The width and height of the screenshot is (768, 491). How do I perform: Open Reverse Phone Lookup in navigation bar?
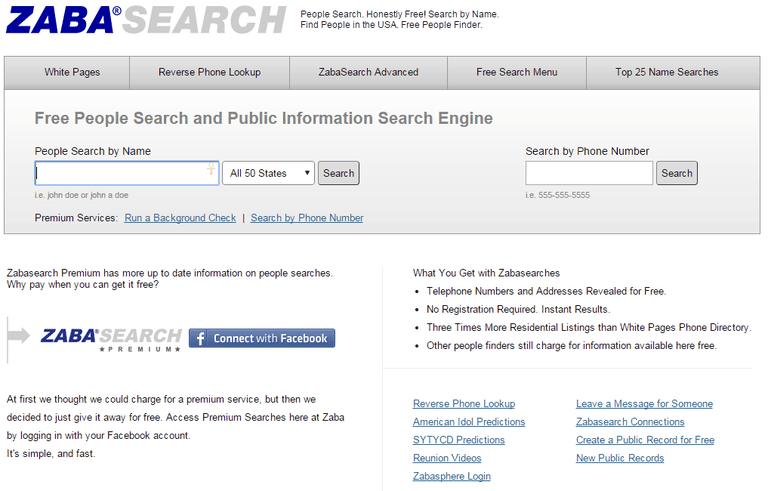coord(210,73)
